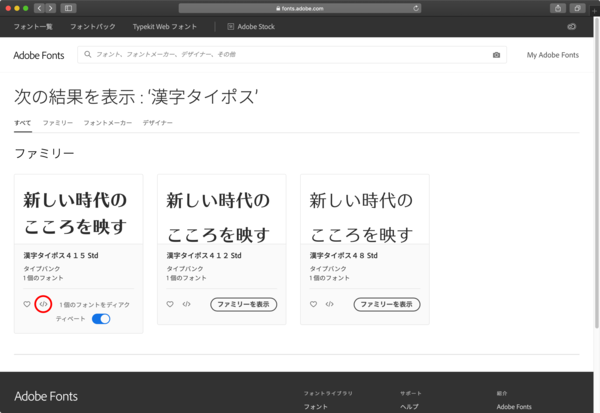600x413 pixels.
Task: Open the Safari share button
Action: [558, 8]
